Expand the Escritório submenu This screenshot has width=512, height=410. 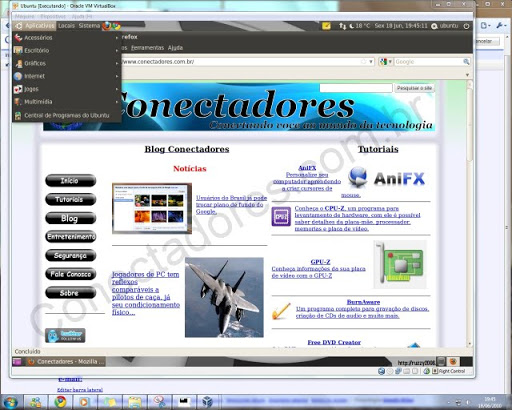(66, 50)
